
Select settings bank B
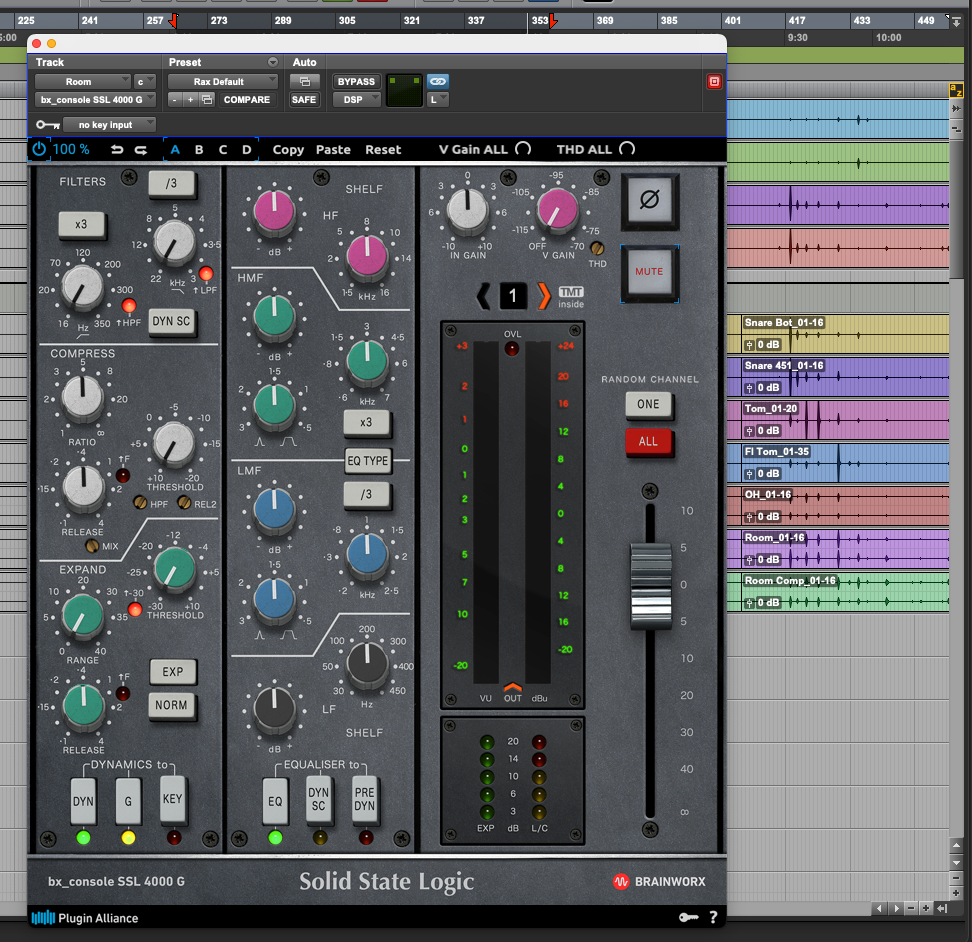[x=199, y=150]
